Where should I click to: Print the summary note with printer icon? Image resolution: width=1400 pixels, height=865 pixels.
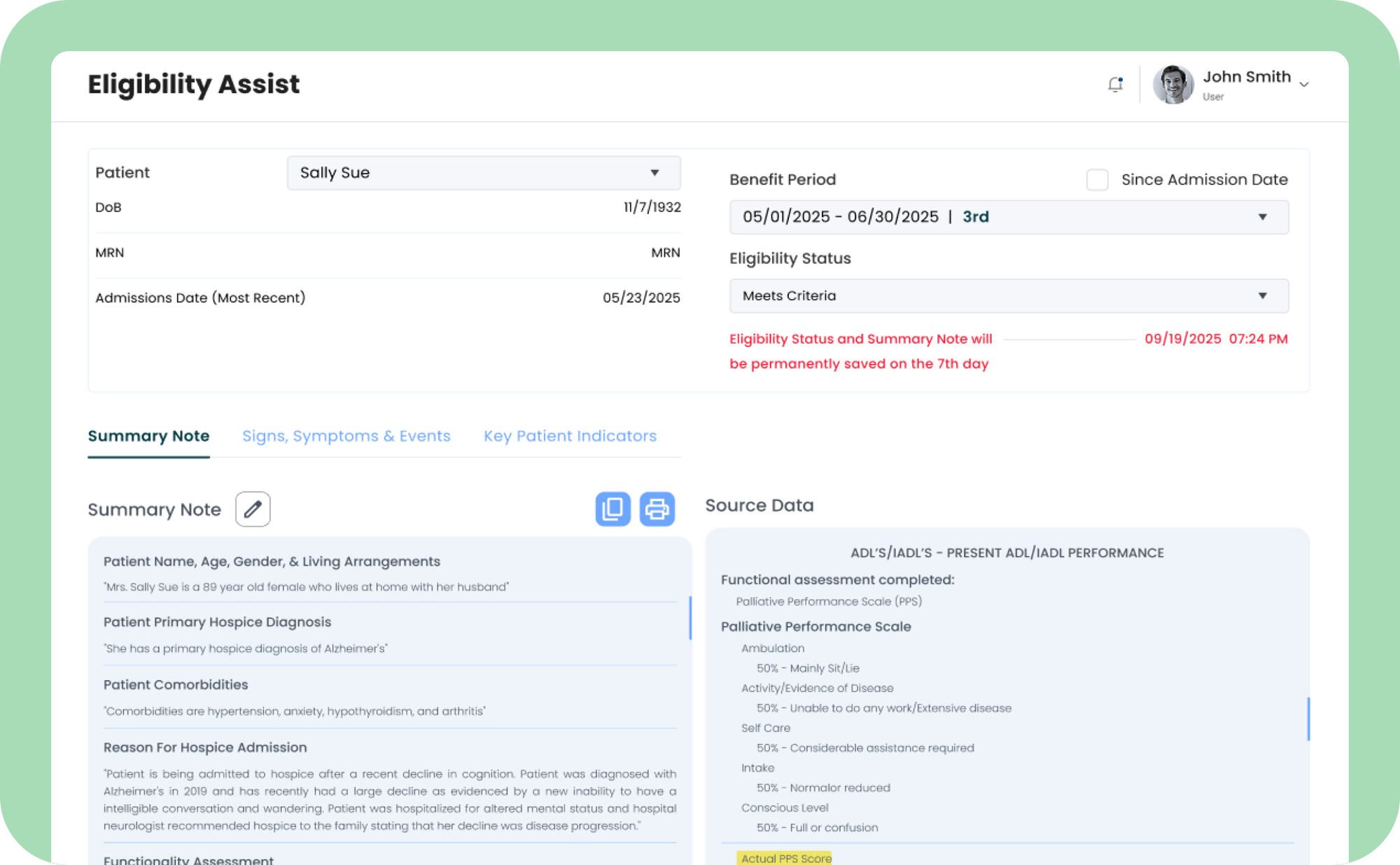(x=657, y=509)
